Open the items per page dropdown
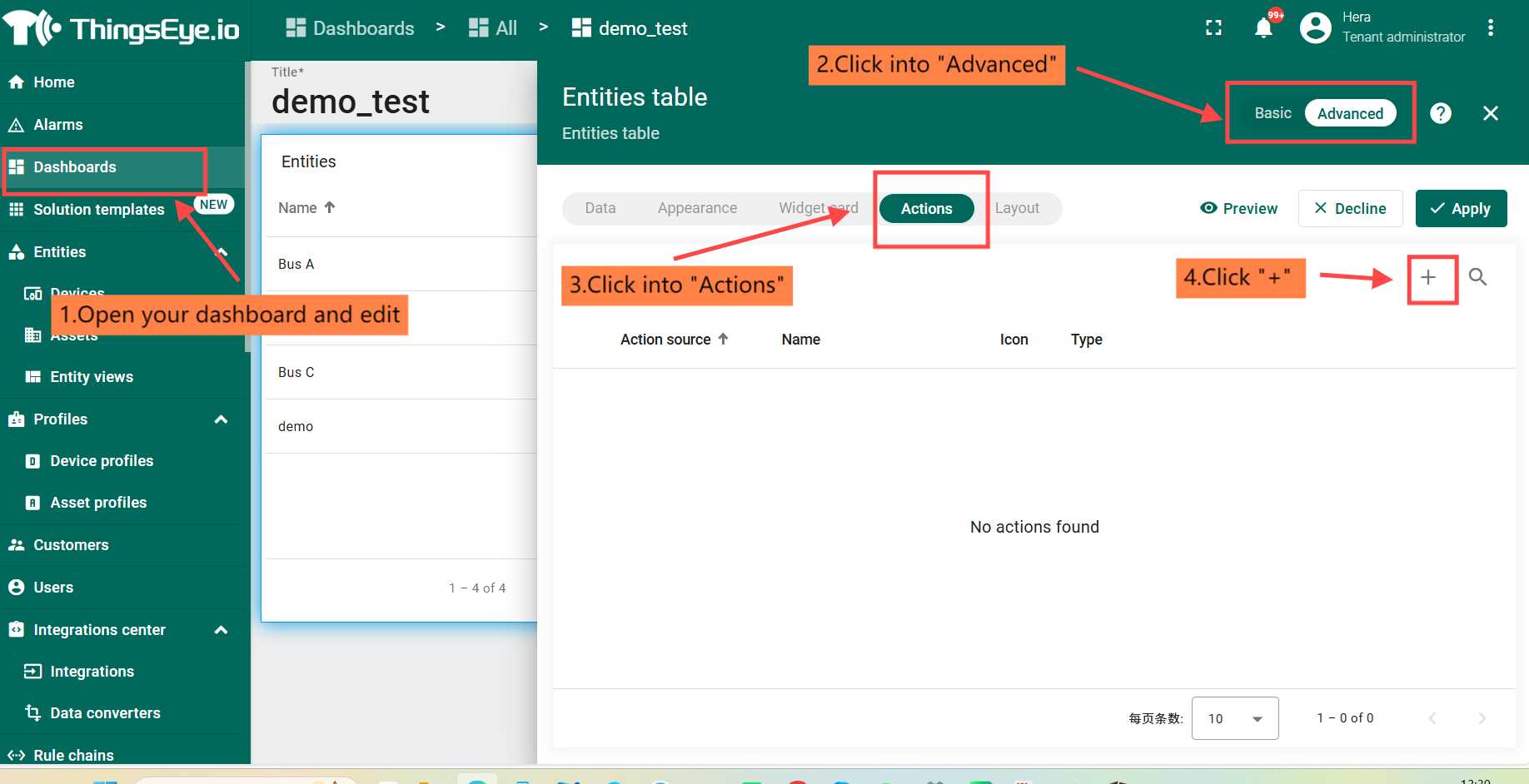This screenshot has width=1529, height=784. [x=1234, y=718]
